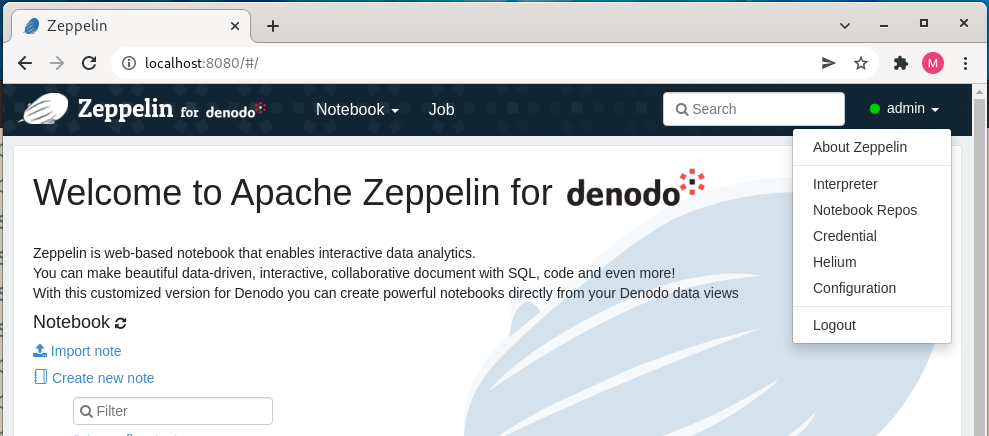Viewport: 989px width, 436px height.
Task: Go back with browser back arrow
Action: coord(25,63)
